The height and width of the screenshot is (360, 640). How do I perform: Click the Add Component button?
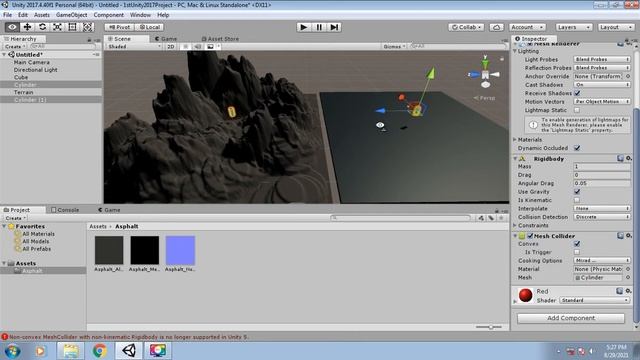pos(571,318)
